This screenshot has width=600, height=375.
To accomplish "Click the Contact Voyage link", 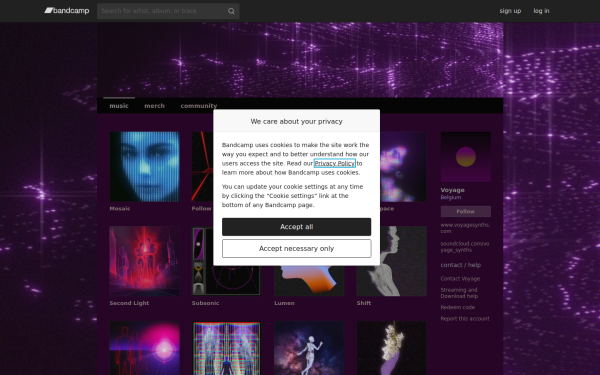I will pos(460,279).
